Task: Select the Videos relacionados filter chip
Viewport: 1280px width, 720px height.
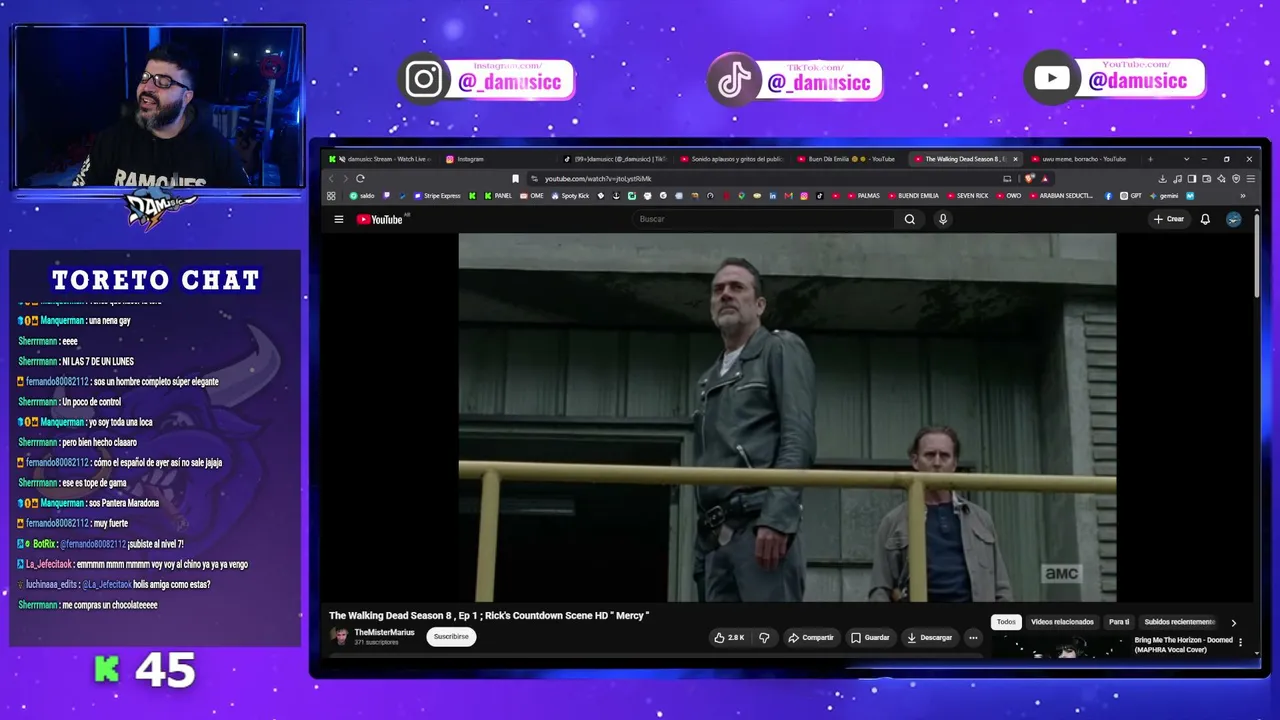Action: click(x=1062, y=622)
